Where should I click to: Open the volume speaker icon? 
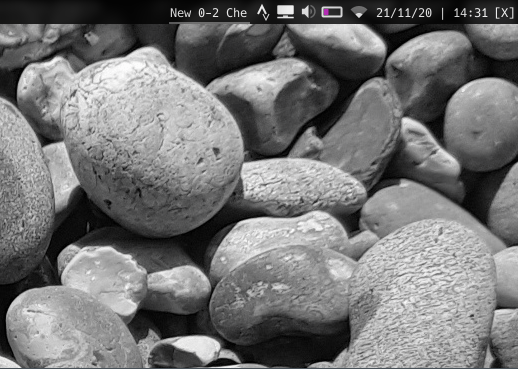(x=308, y=12)
